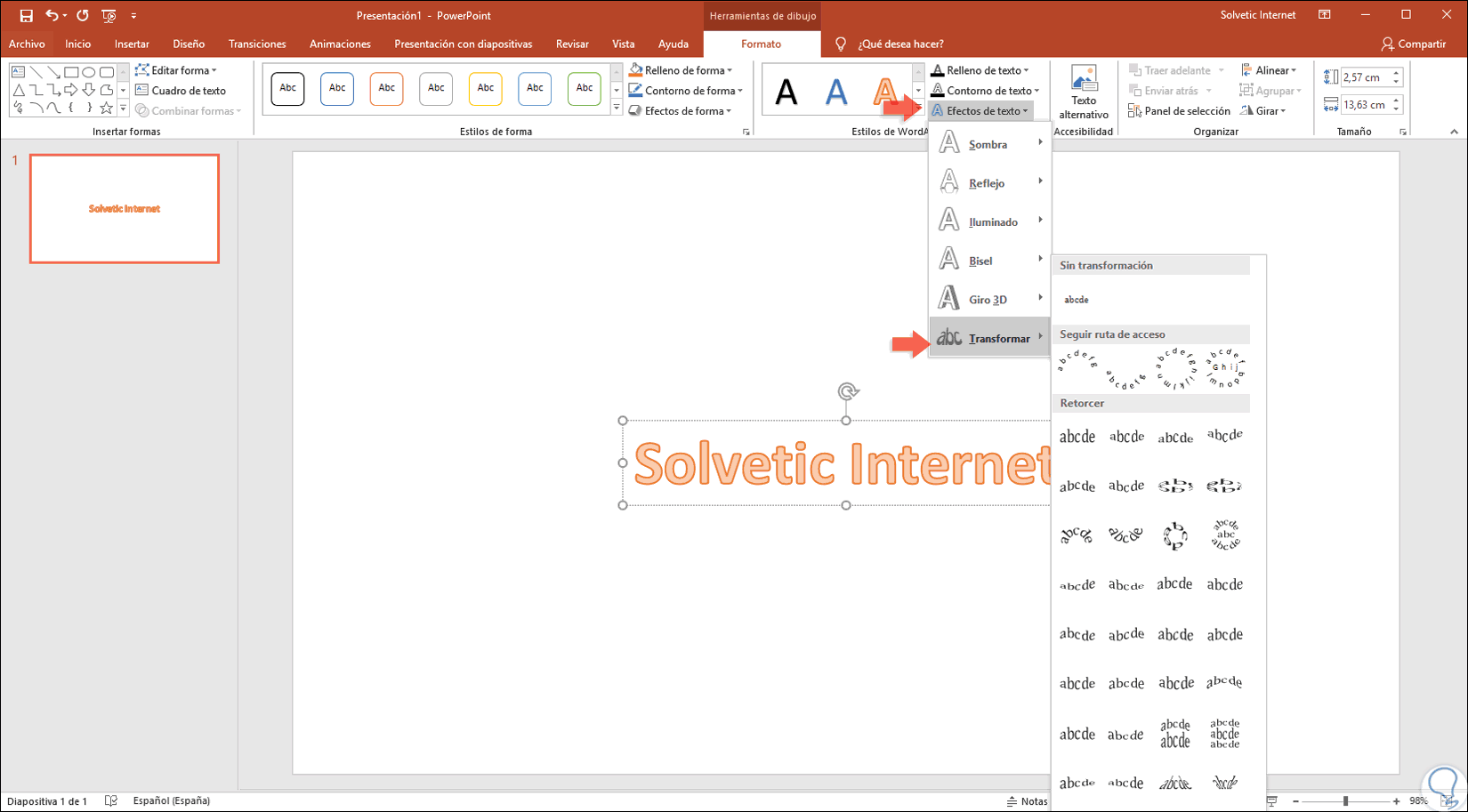
Task: Click the spell check icon in status bar
Action: coord(111,801)
